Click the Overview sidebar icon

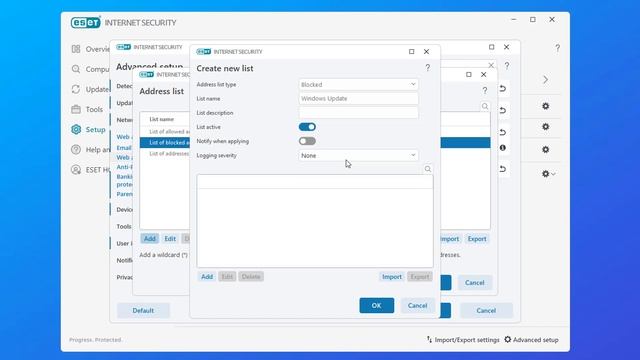tap(76, 49)
